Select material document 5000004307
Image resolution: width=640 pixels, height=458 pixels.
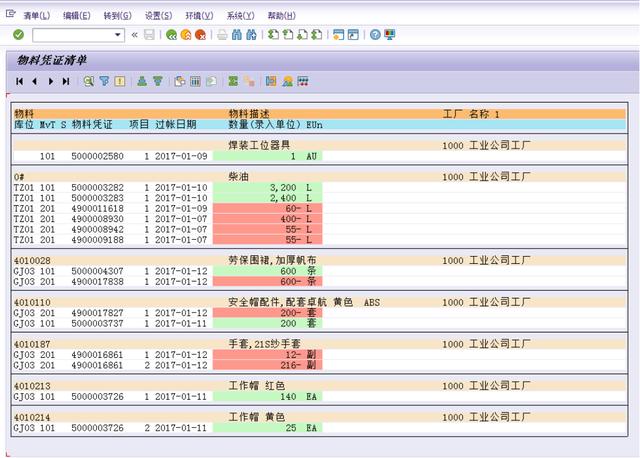[98, 271]
